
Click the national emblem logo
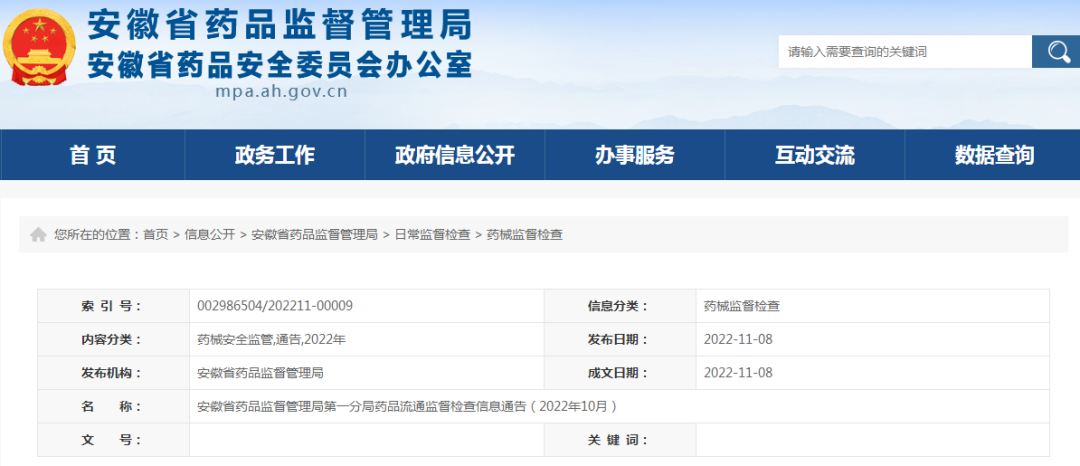(x=38, y=47)
